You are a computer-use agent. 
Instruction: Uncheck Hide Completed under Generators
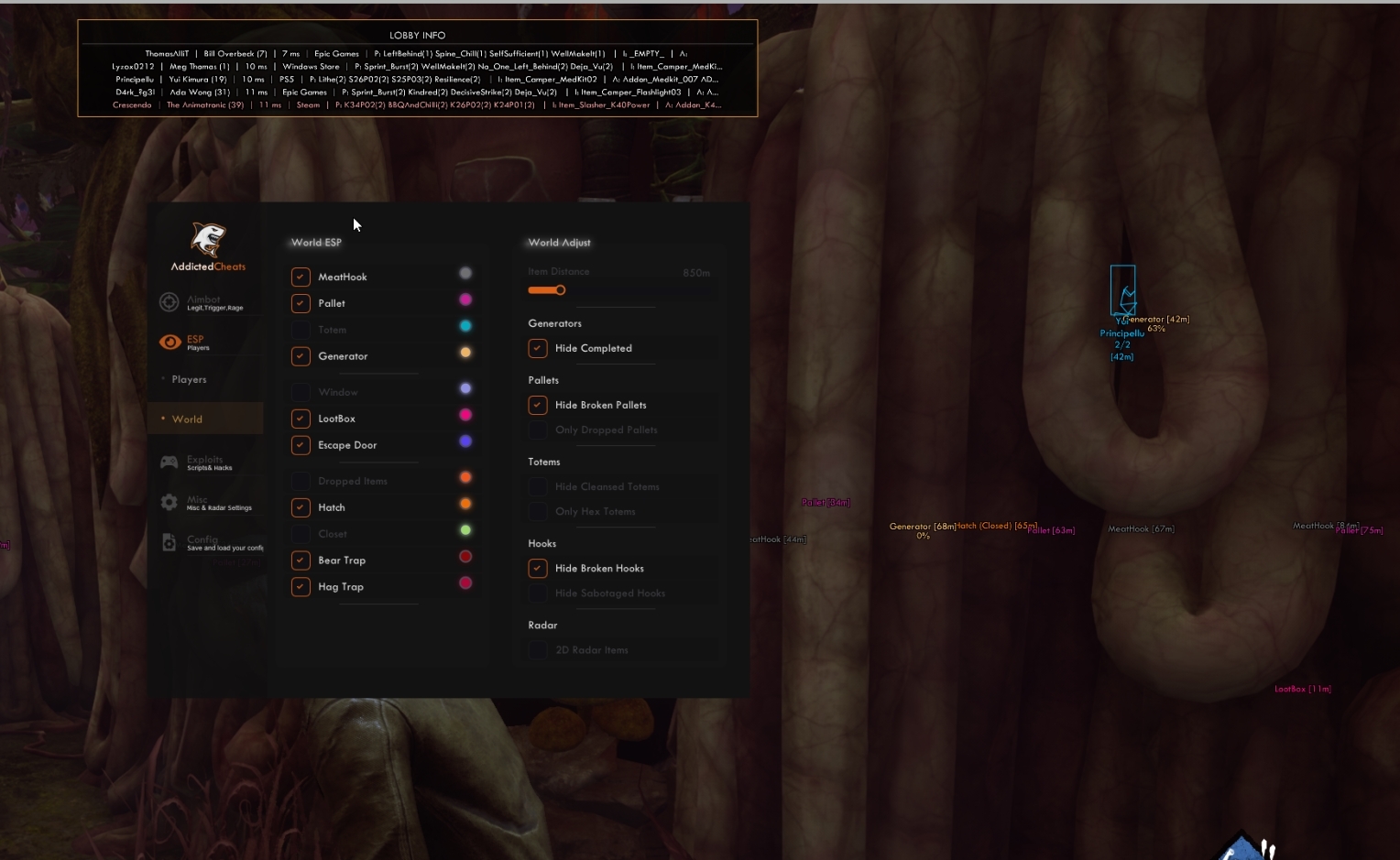(x=538, y=348)
